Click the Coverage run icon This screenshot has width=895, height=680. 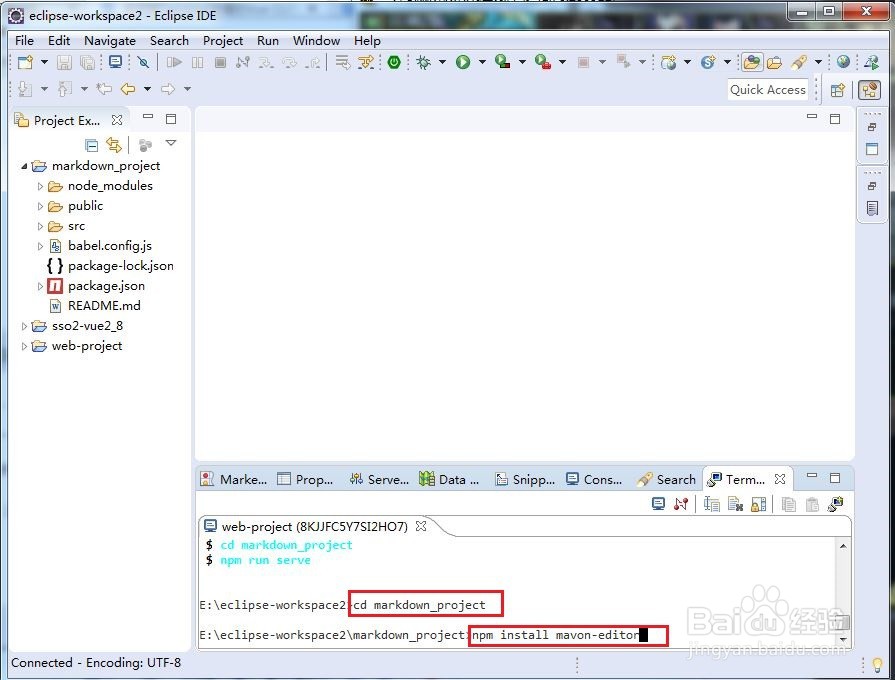pyautogui.click(x=503, y=62)
